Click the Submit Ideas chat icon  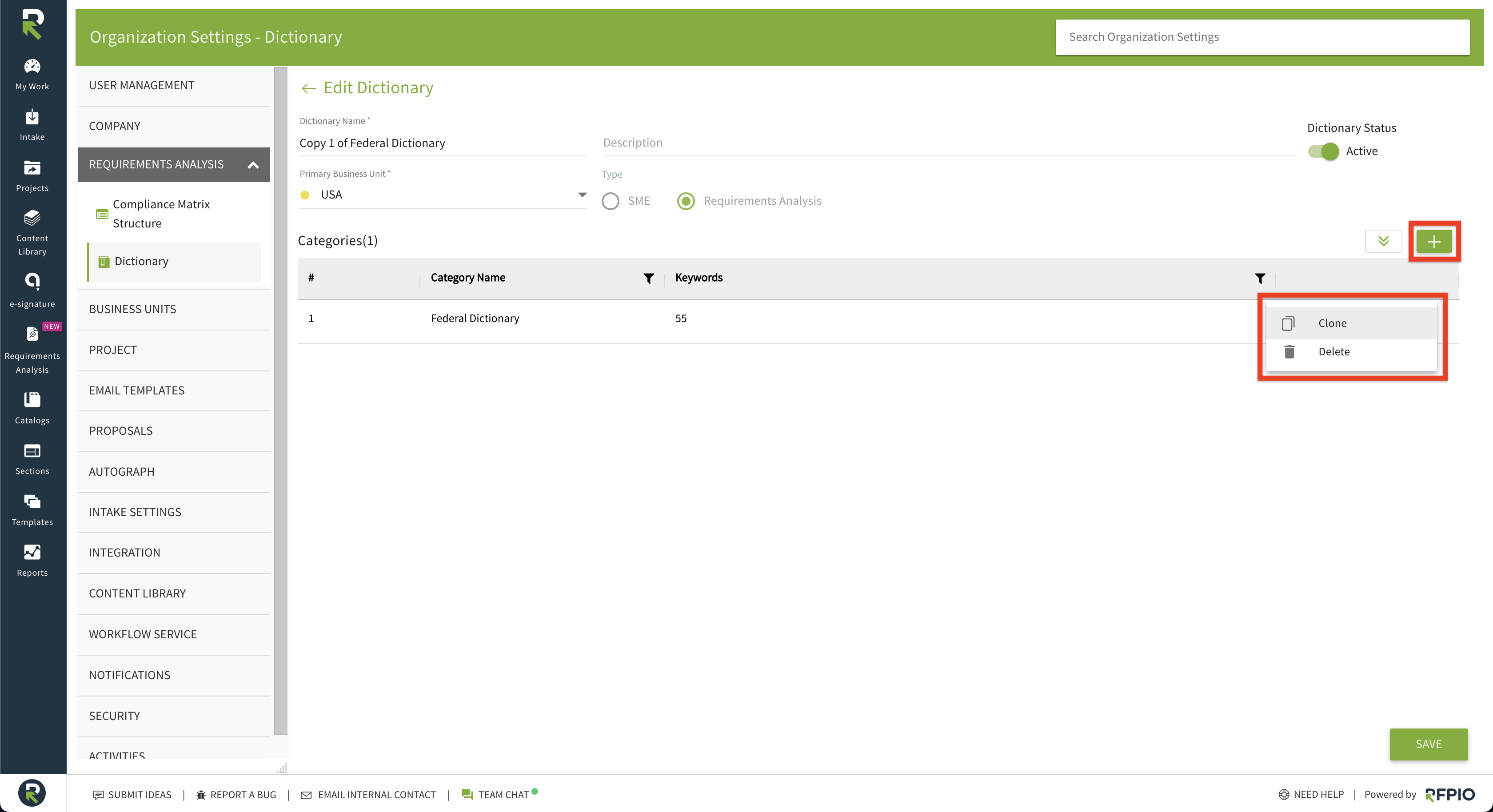99,795
